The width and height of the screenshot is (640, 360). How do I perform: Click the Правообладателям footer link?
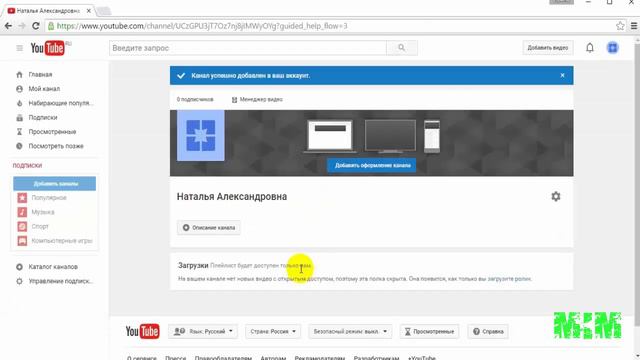(x=223, y=358)
